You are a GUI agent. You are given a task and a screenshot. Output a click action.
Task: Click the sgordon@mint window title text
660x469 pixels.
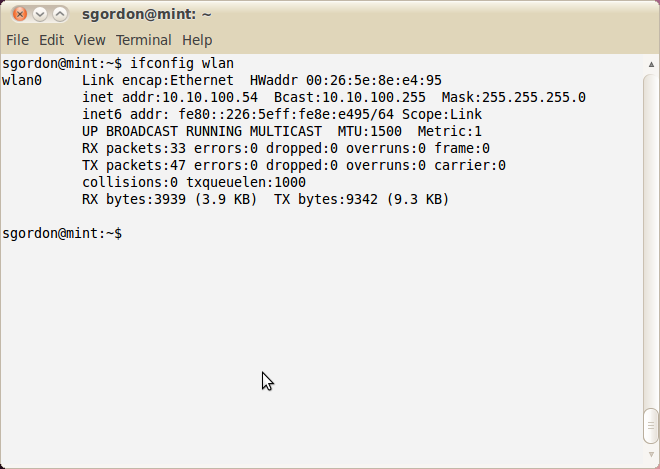(x=146, y=14)
